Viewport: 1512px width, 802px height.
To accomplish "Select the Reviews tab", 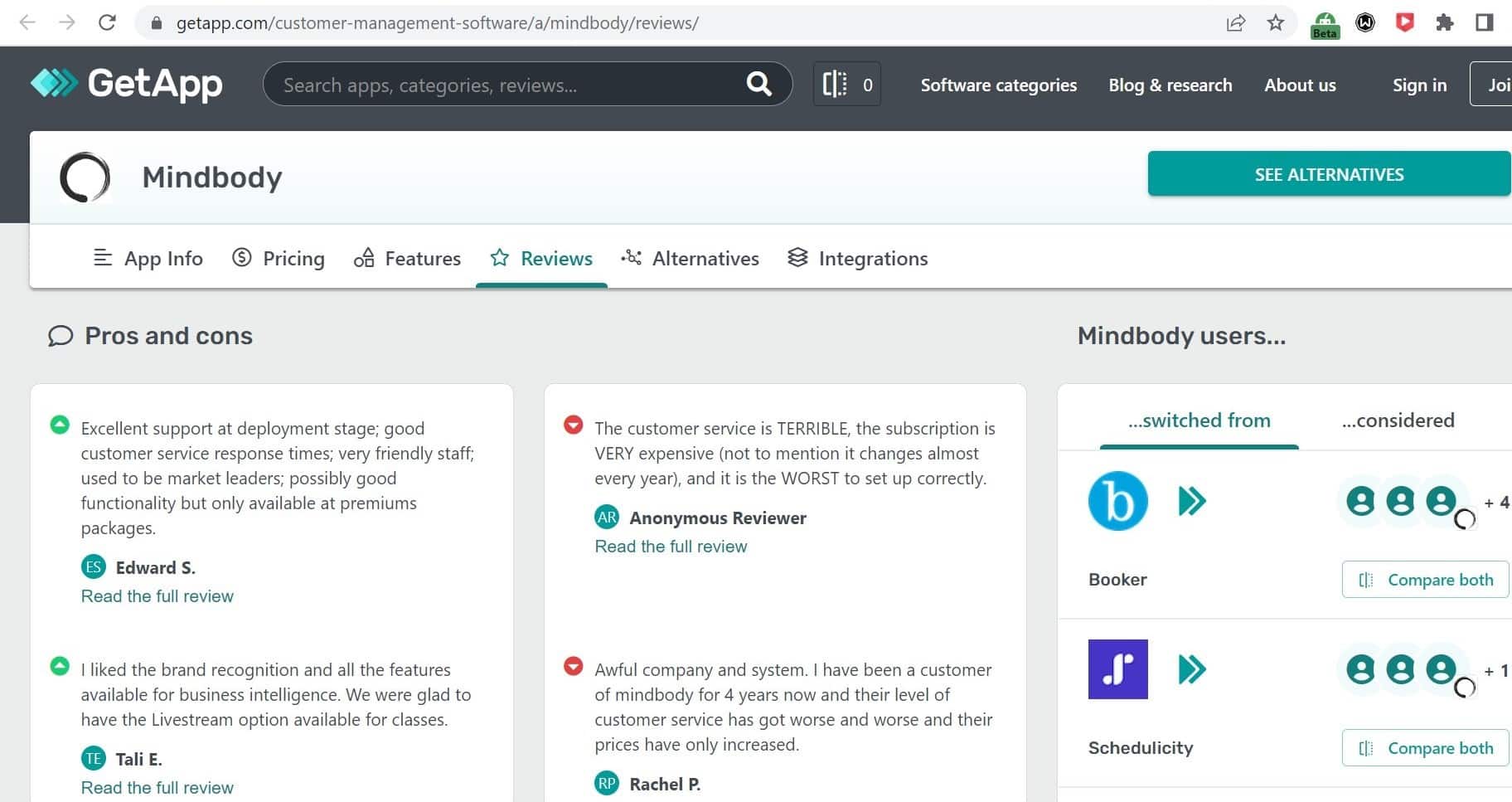I will pos(541,259).
